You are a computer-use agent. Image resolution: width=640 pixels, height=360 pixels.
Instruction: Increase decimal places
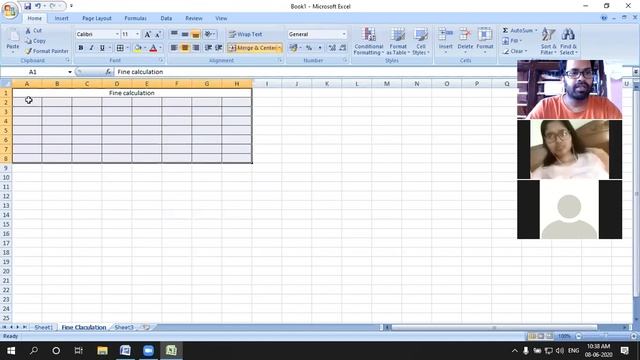[332, 48]
